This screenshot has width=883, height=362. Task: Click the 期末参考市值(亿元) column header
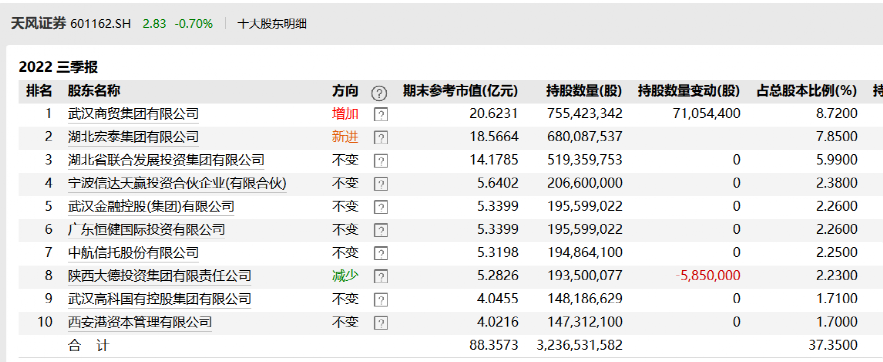(460, 91)
